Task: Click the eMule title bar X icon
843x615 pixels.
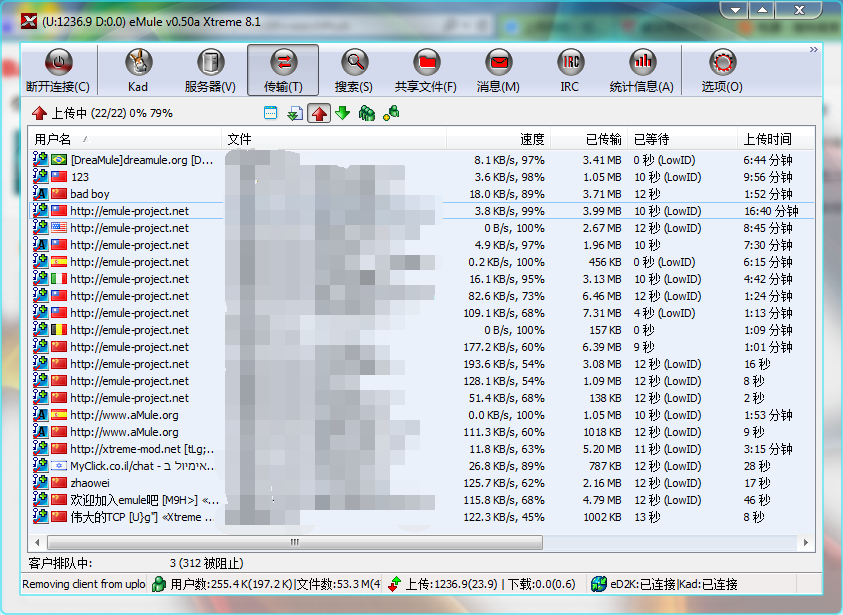Action: pos(29,22)
